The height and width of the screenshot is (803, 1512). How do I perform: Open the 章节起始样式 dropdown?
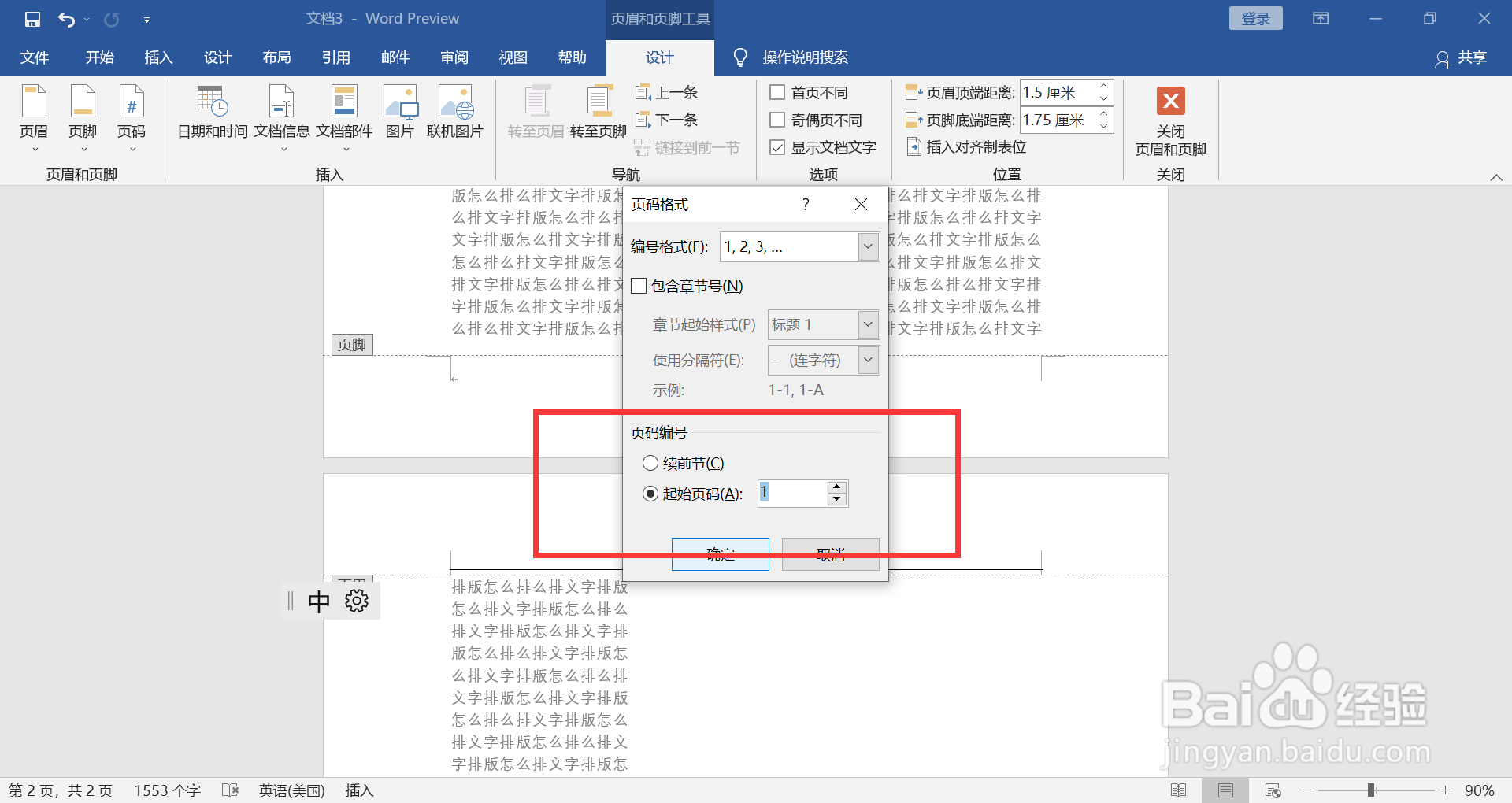tap(868, 324)
